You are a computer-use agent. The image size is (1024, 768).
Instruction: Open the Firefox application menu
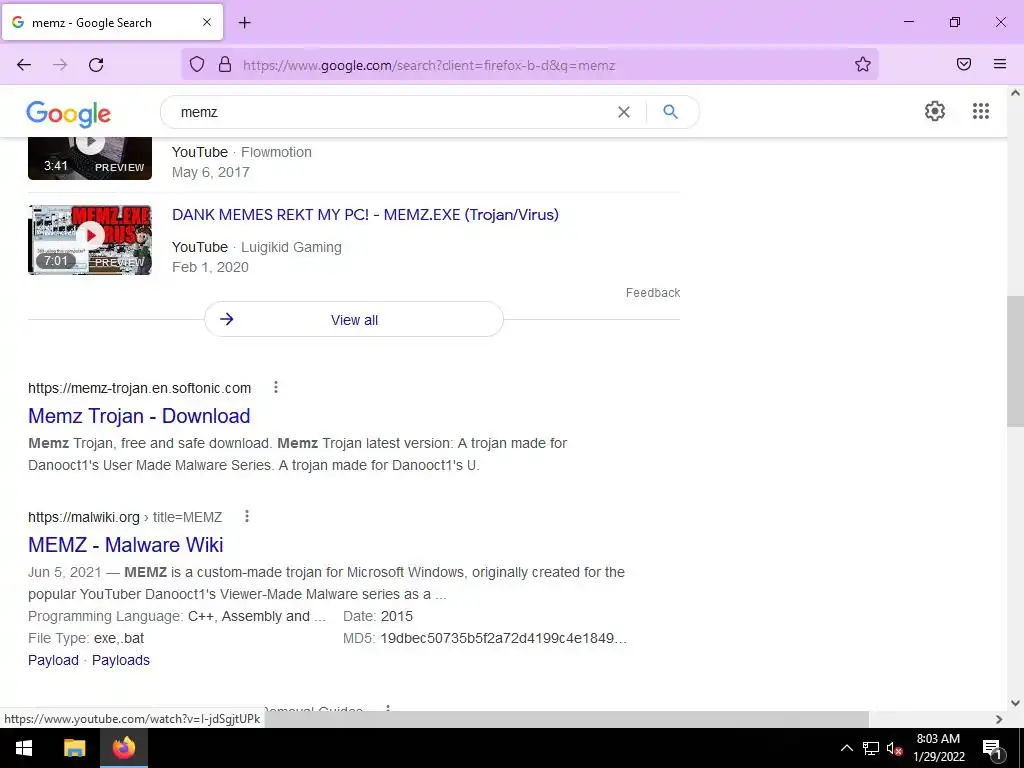[1000, 64]
